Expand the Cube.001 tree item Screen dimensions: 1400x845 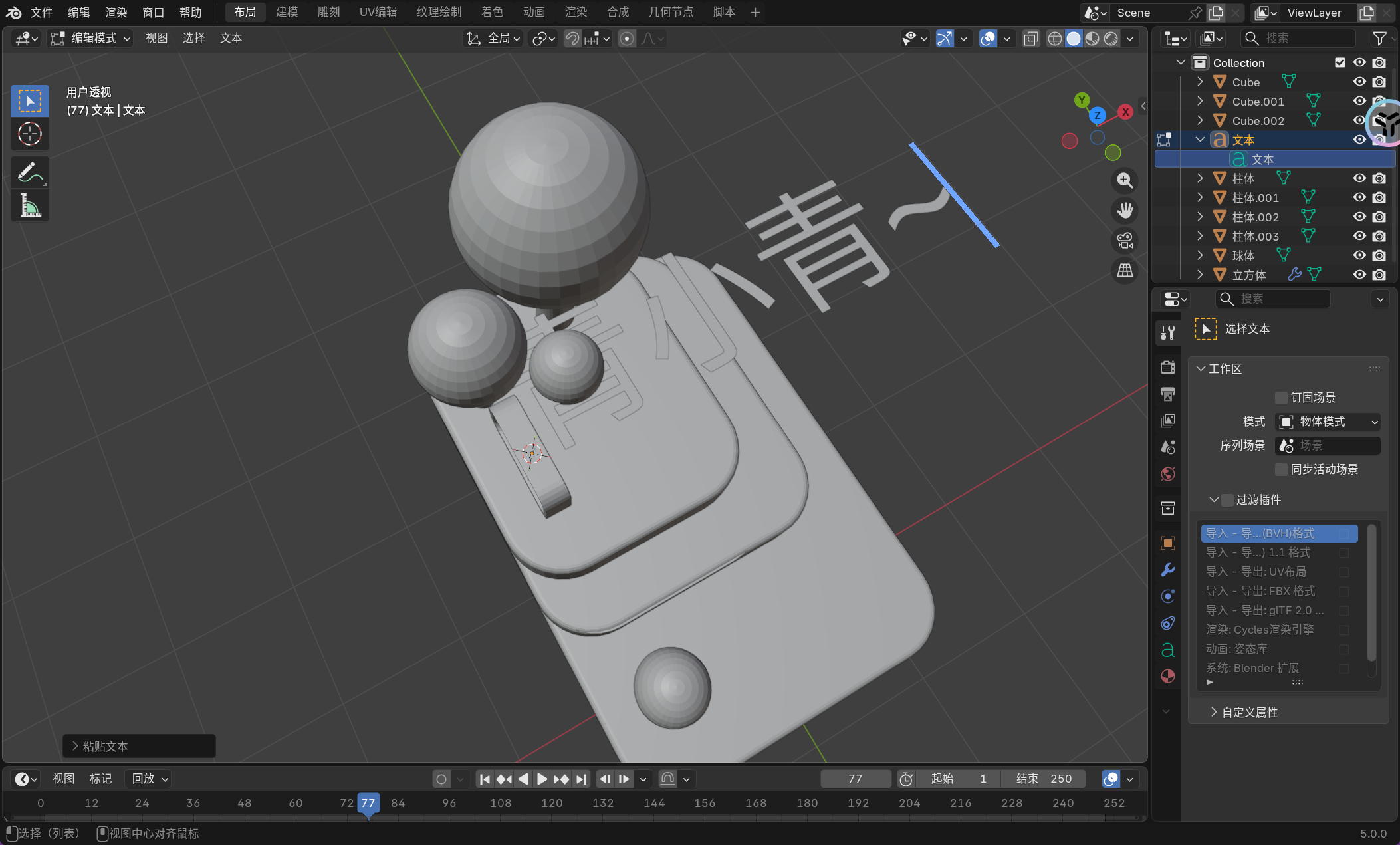click(1200, 101)
